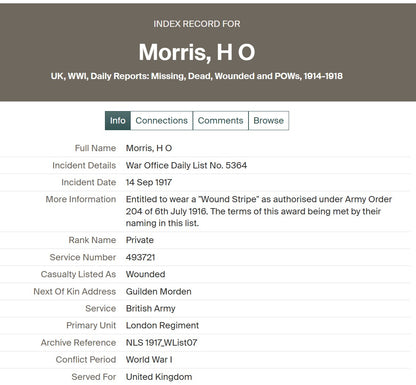The height and width of the screenshot is (385, 416).
Task: Click the service number 493721
Action: 140,257
